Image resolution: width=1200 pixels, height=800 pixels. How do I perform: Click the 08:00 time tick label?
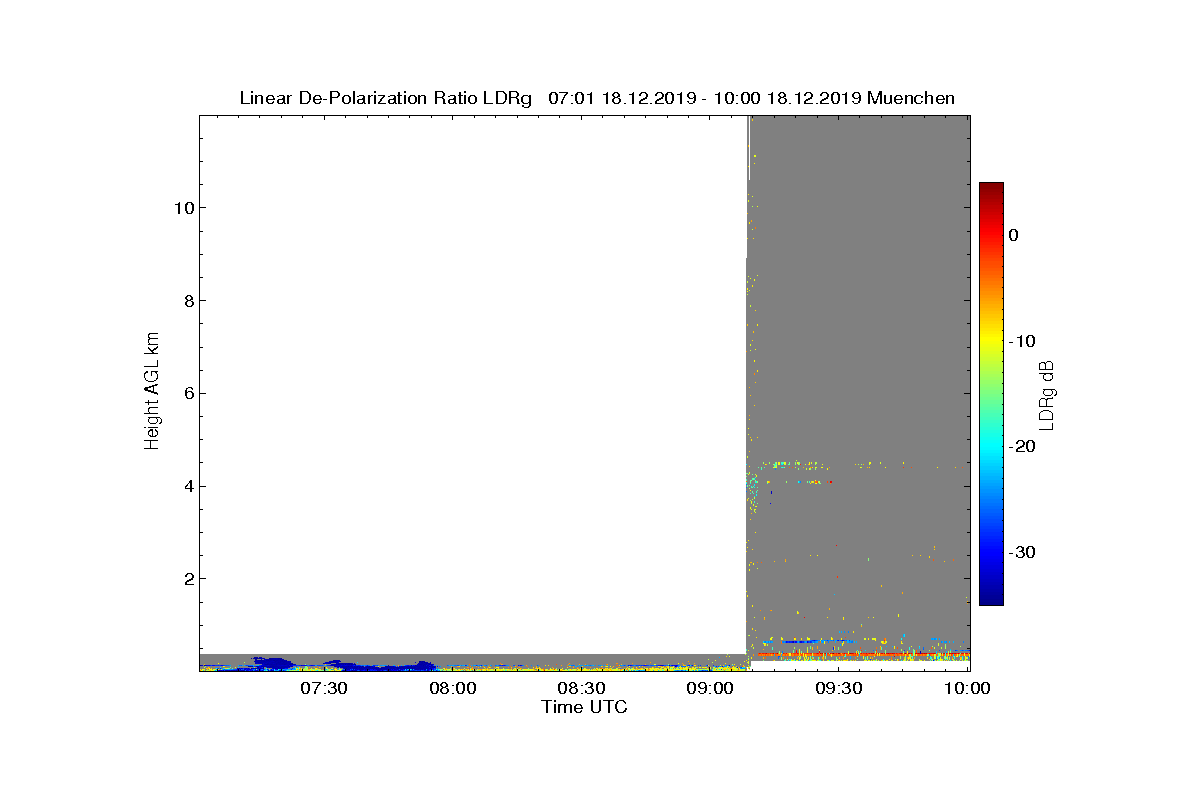pos(453,689)
